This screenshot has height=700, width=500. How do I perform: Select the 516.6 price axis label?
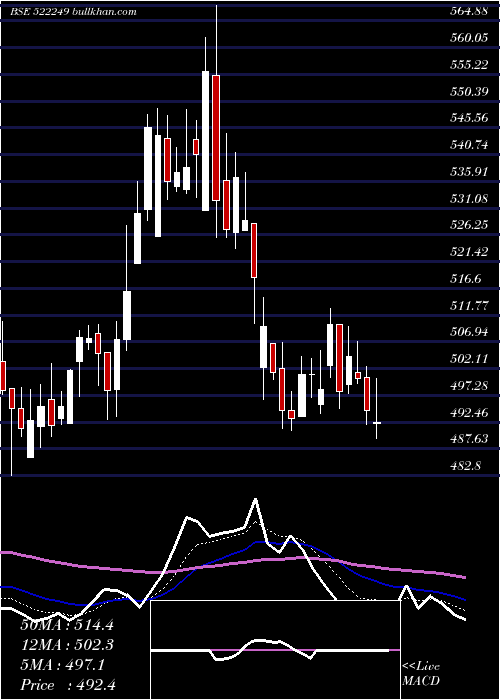pos(465,279)
